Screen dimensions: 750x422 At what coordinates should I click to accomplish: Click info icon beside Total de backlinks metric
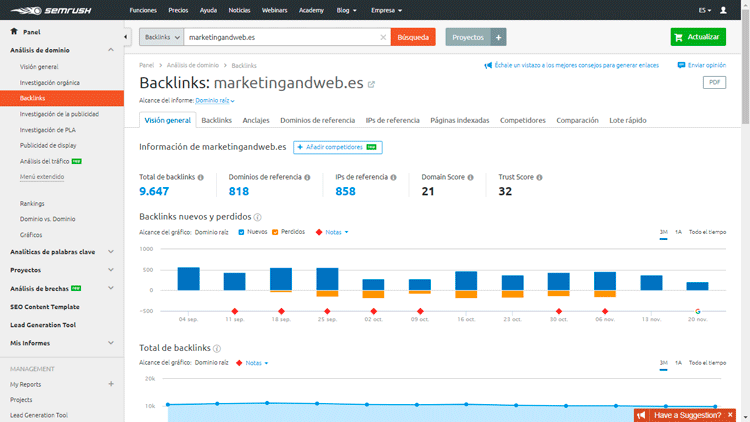point(201,178)
